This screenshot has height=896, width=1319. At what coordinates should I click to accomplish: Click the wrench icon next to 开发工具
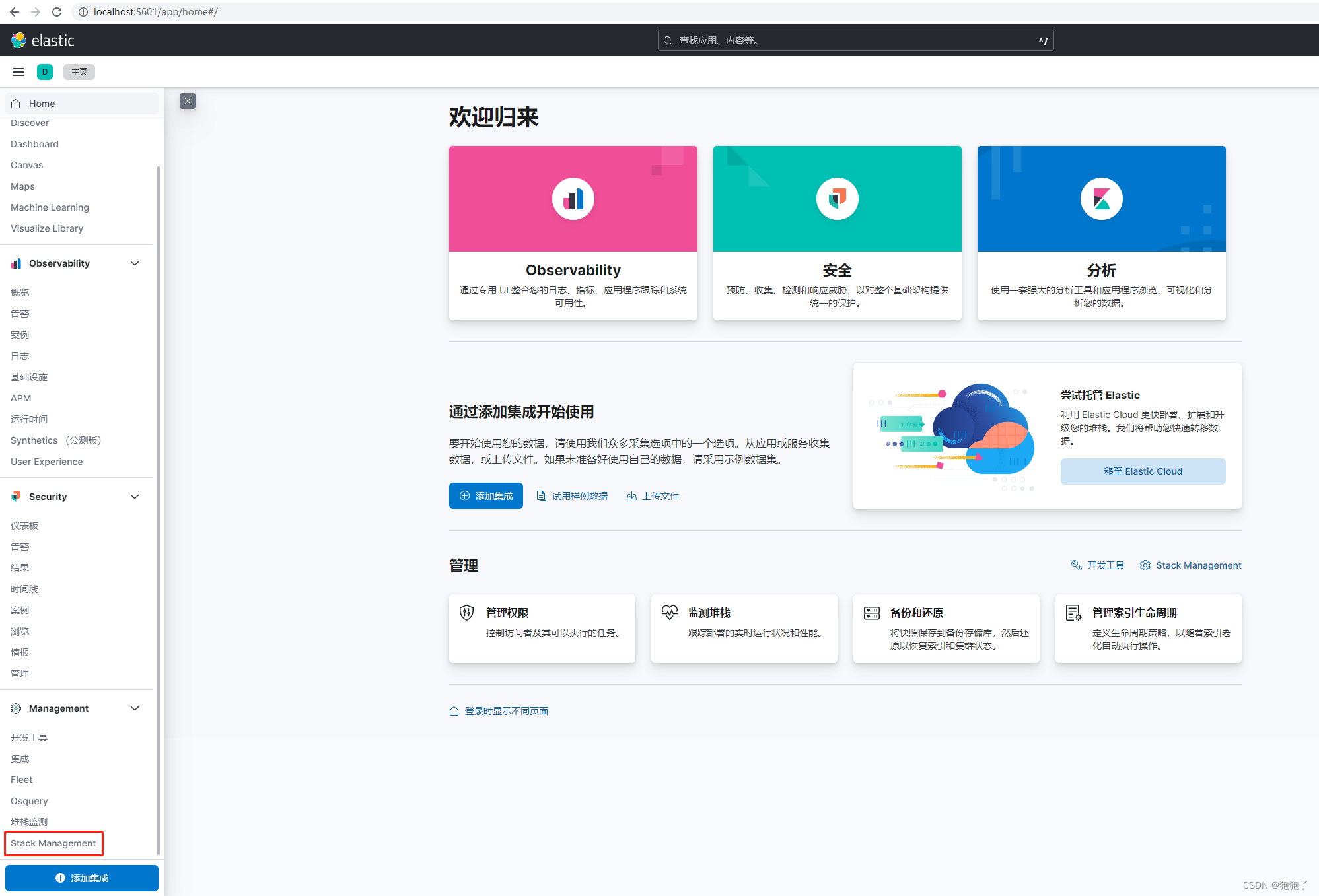pyautogui.click(x=1076, y=565)
